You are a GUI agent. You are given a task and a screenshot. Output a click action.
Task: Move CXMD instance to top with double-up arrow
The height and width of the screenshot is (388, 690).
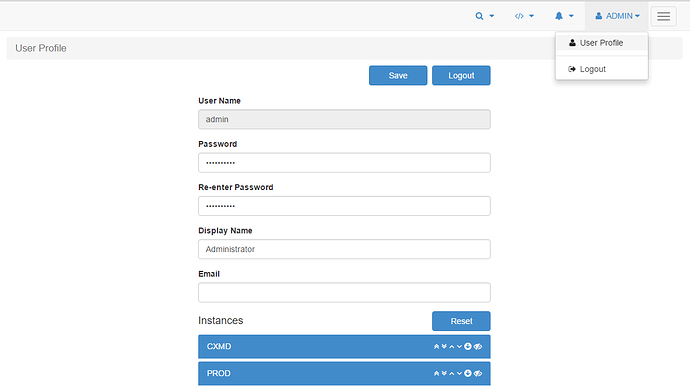[437, 347]
